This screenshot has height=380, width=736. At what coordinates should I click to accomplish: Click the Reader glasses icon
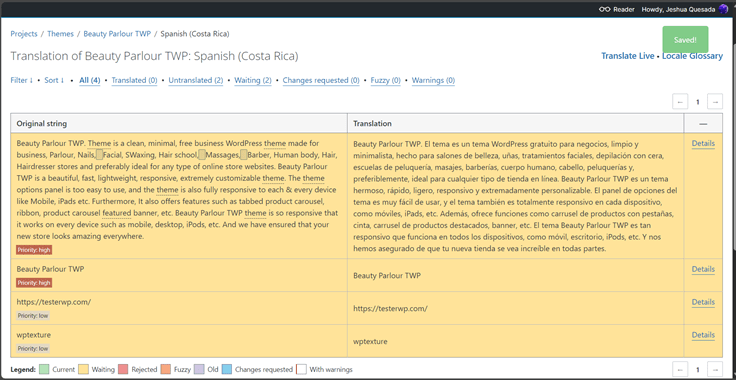click(x=604, y=9)
